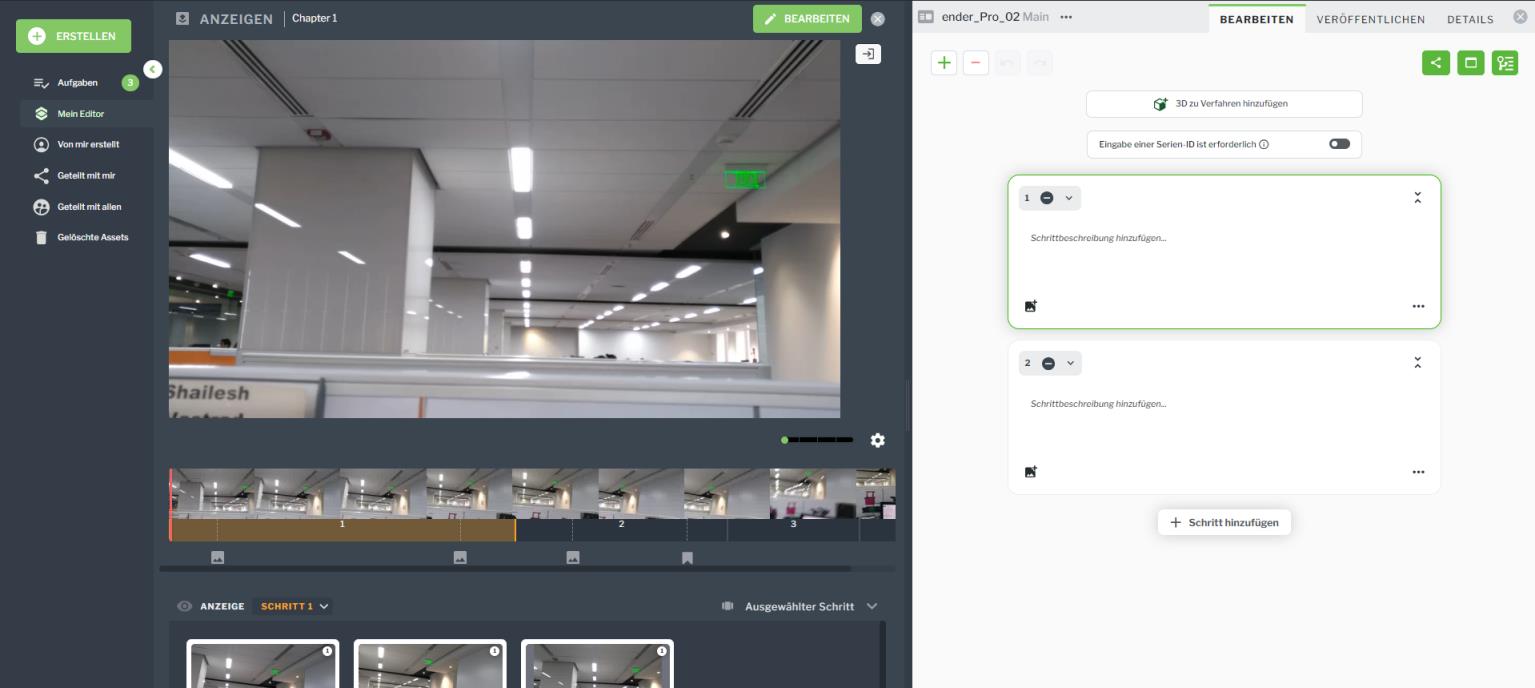Image resolution: width=1535 pixels, height=688 pixels.
Task: Collapse the left sidebar with the chevron
Action: [x=152, y=69]
